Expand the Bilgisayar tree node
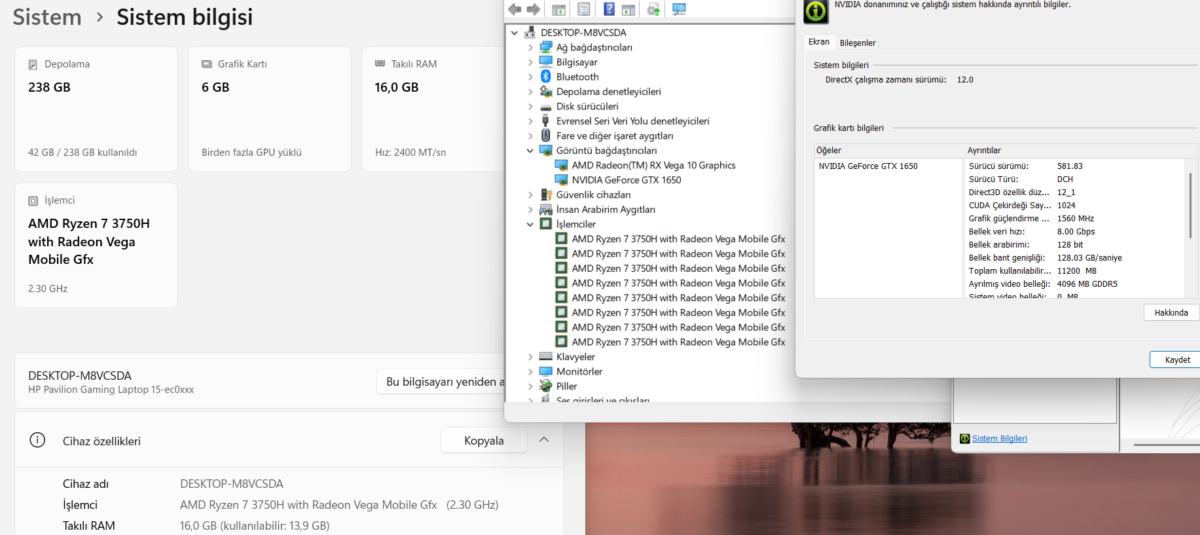Image resolution: width=1200 pixels, height=535 pixels. [530, 62]
